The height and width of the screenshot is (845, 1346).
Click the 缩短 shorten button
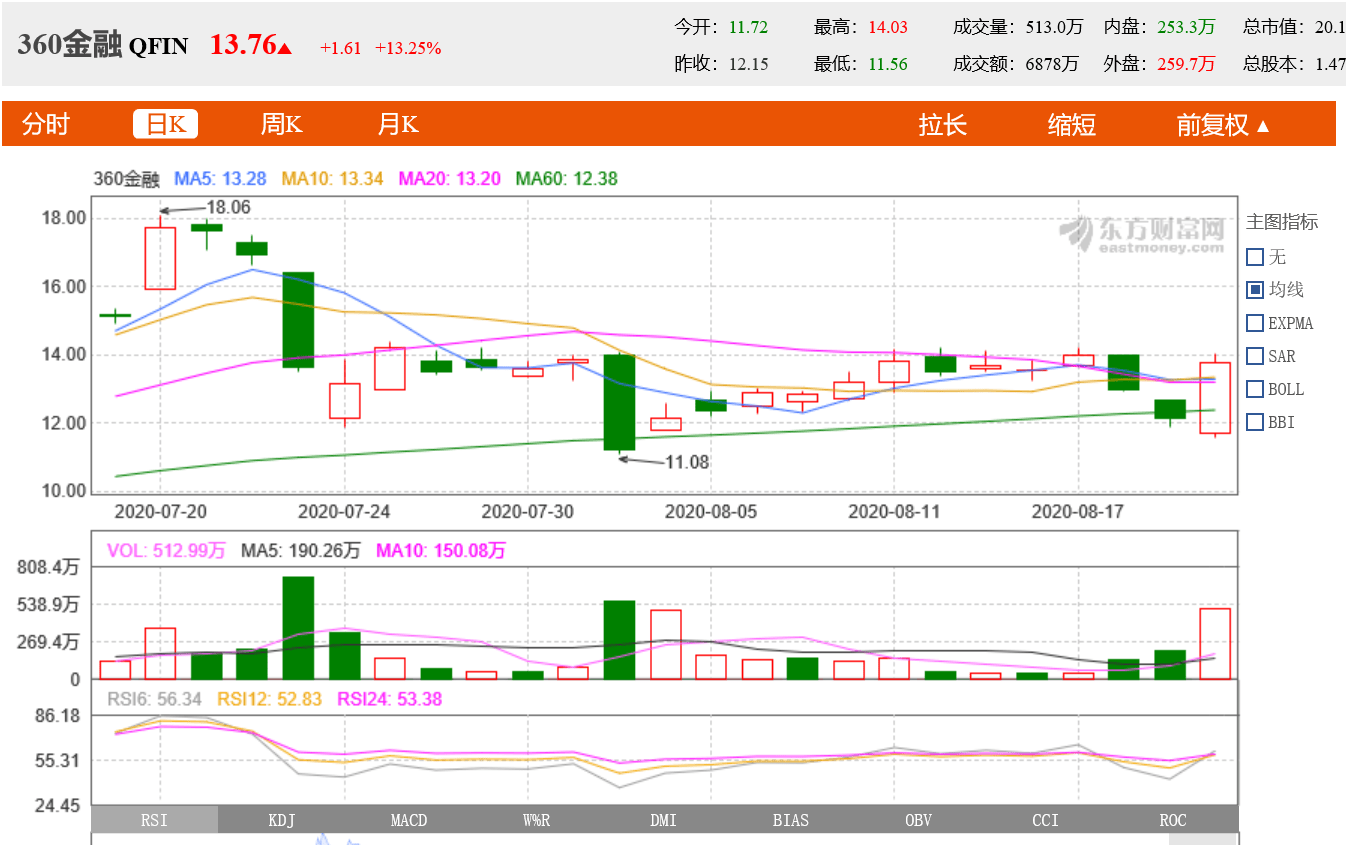point(1072,125)
